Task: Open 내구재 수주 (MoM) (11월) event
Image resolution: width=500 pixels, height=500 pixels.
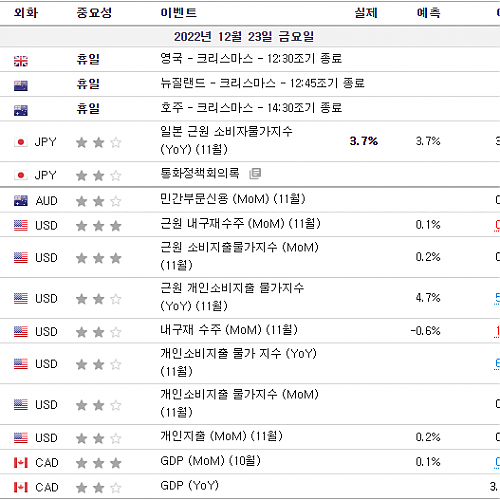Action: pos(229,330)
